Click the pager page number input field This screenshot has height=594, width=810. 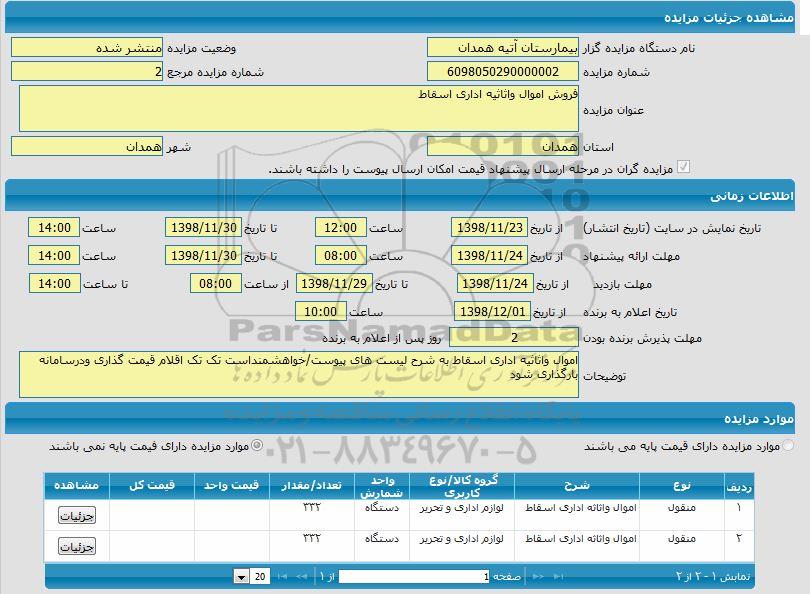414,576
